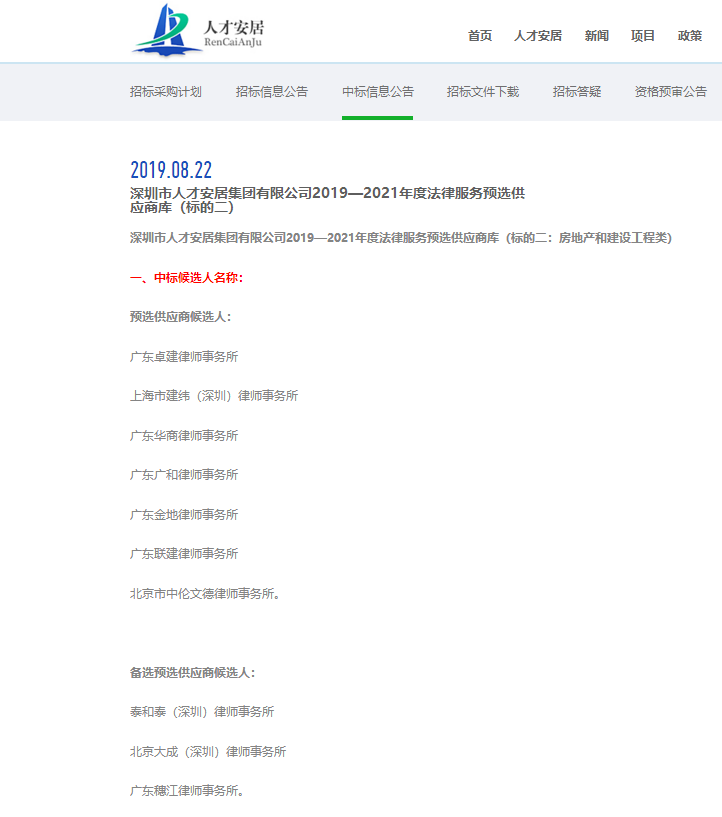
Task: Switch to 招标采购计划 tab
Action: [x=166, y=92]
